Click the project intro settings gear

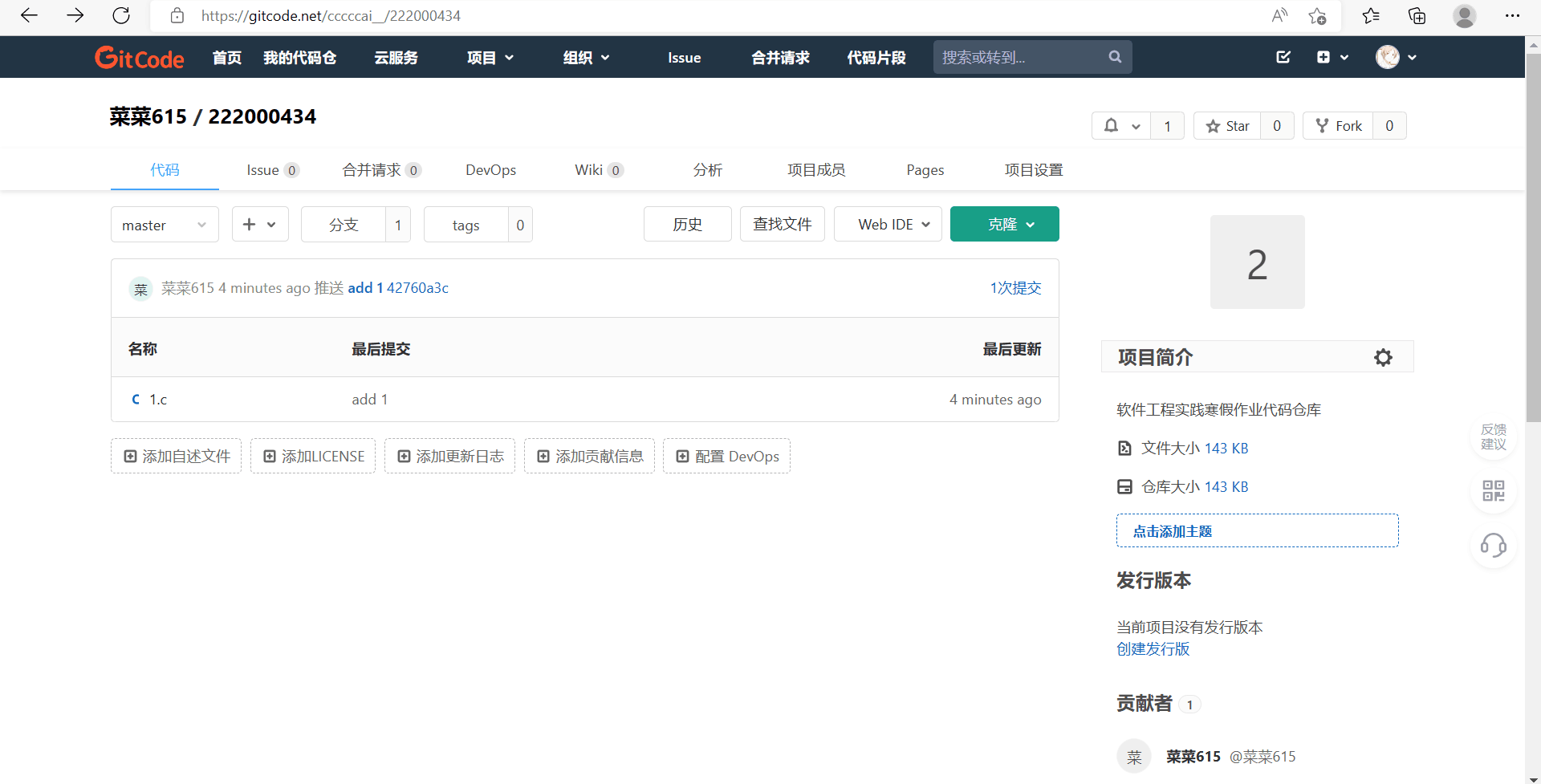[1382, 357]
